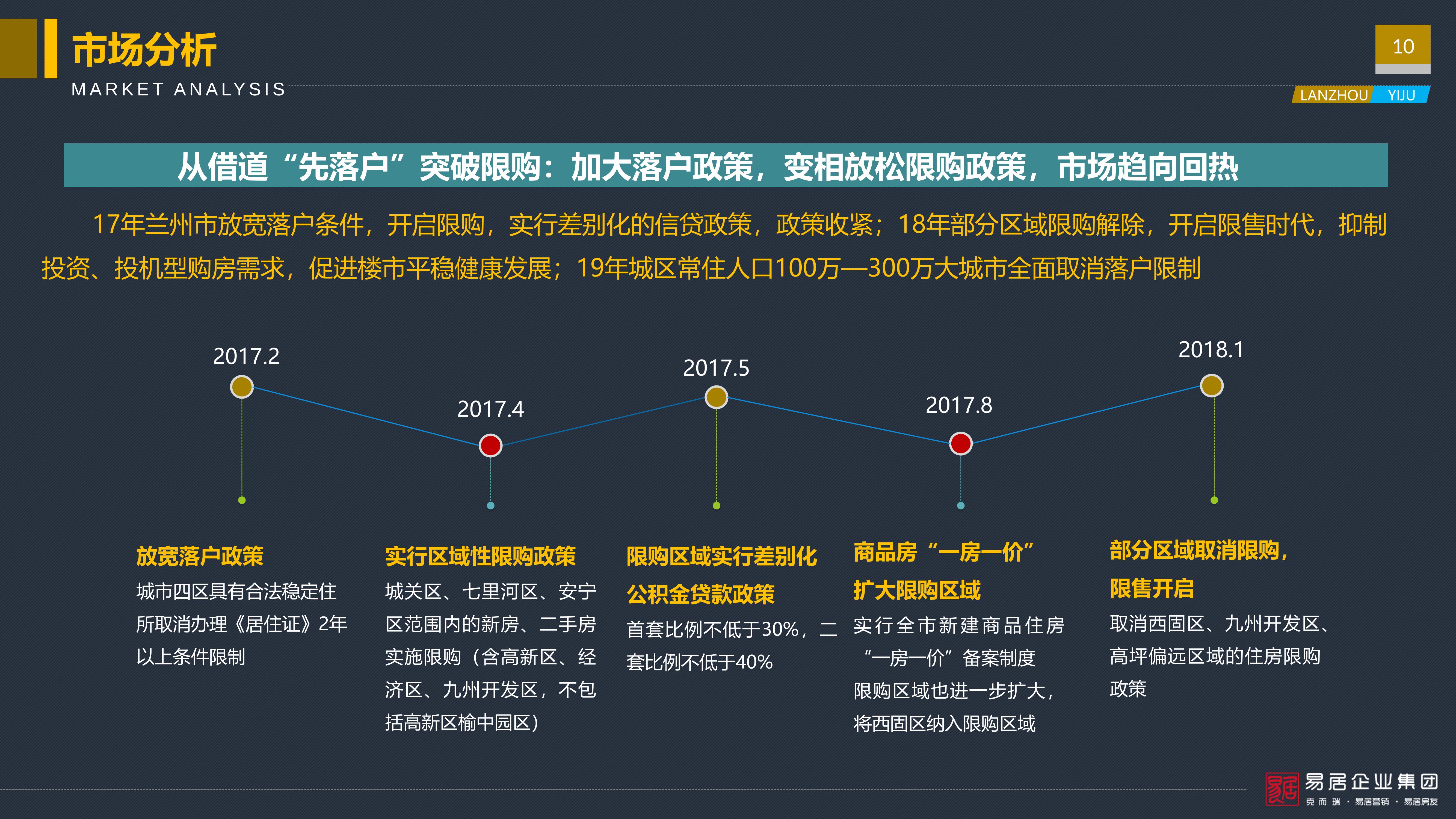Click text 城关区、七里河区、安宁
This screenshot has height=819, width=1456.
[491, 592]
